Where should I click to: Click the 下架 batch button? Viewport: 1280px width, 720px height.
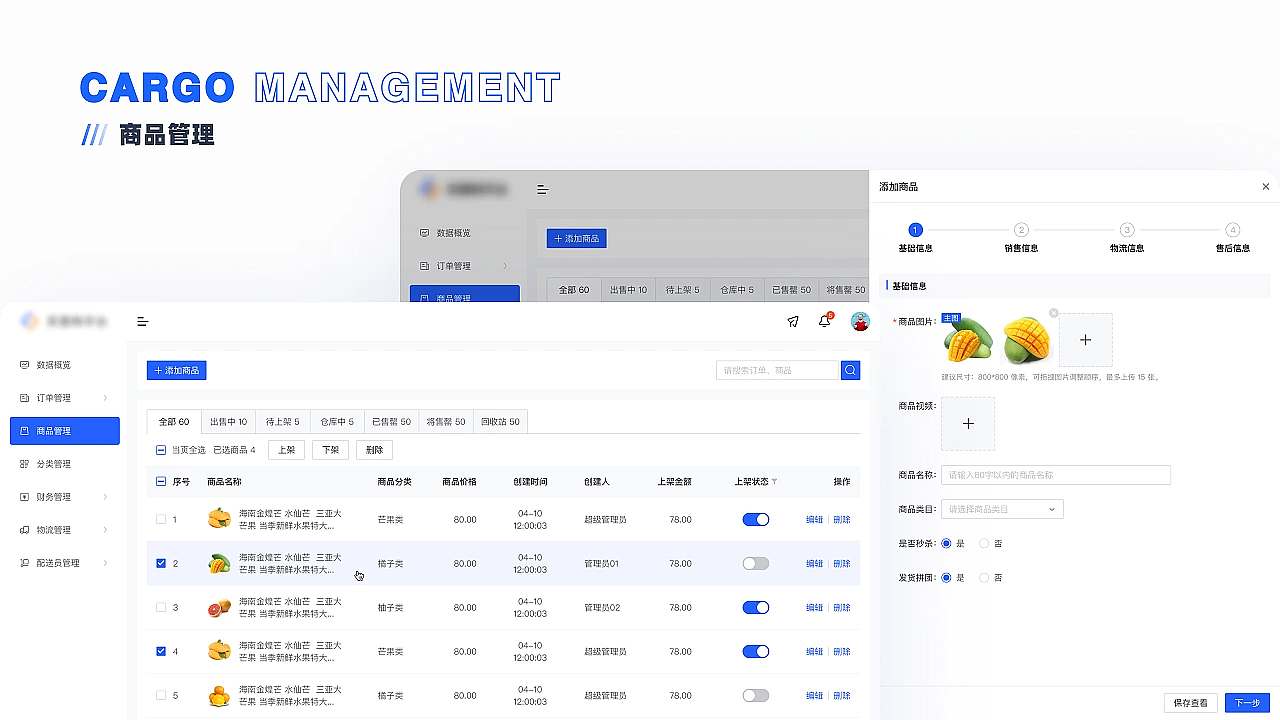[330, 450]
